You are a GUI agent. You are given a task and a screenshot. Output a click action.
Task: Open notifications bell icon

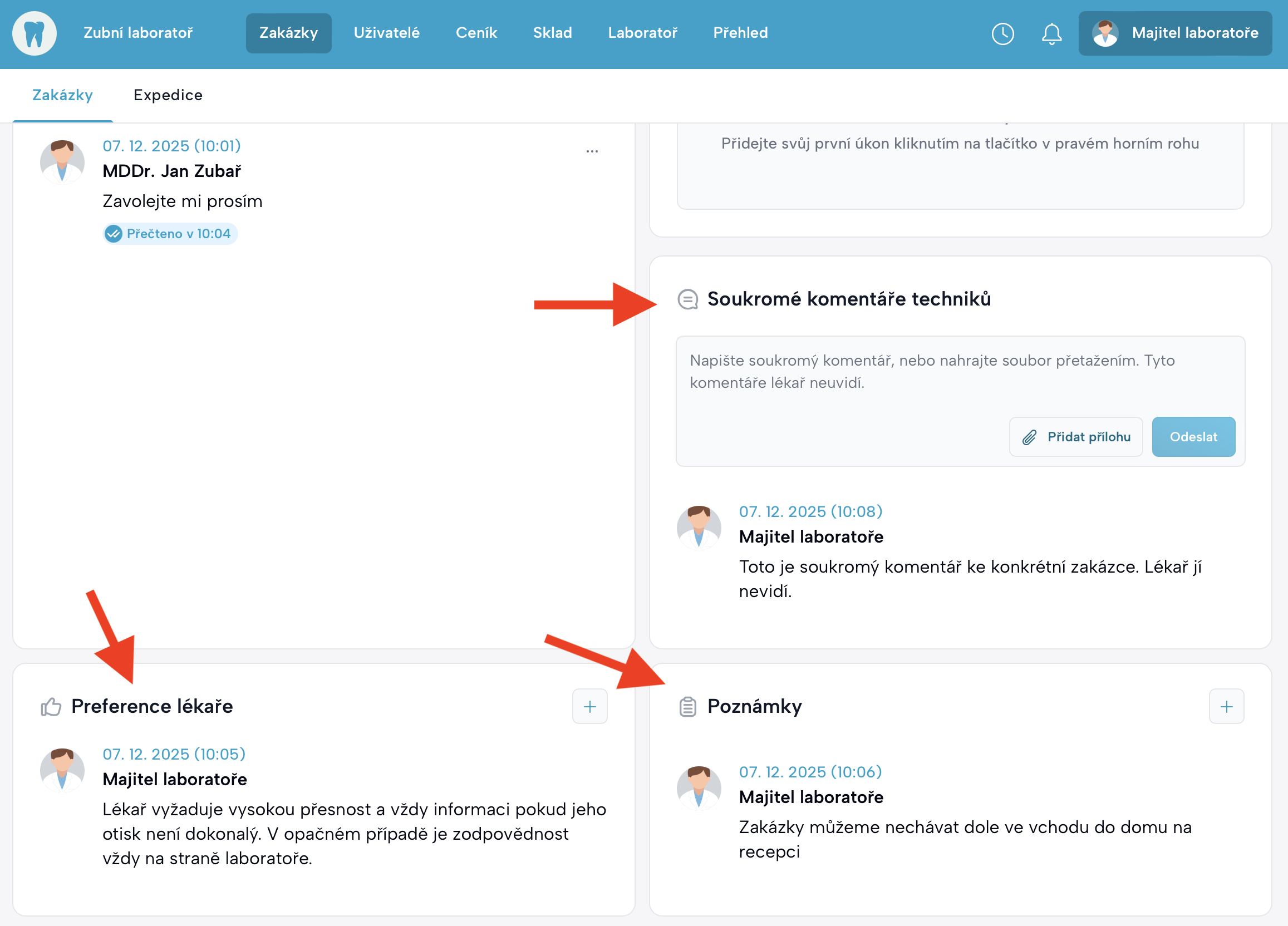click(1051, 33)
